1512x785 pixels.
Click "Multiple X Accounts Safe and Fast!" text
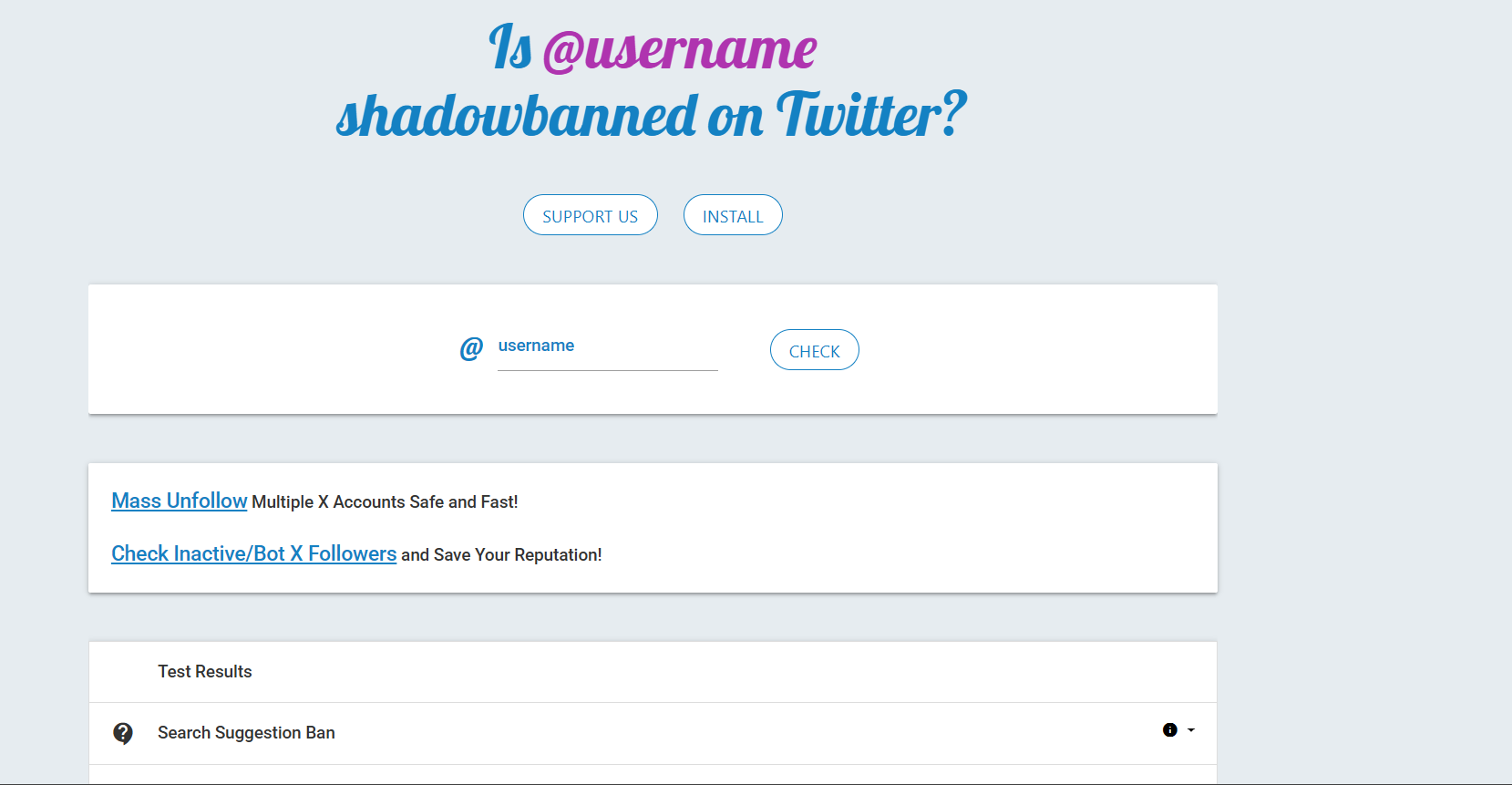click(x=385, y=502)
